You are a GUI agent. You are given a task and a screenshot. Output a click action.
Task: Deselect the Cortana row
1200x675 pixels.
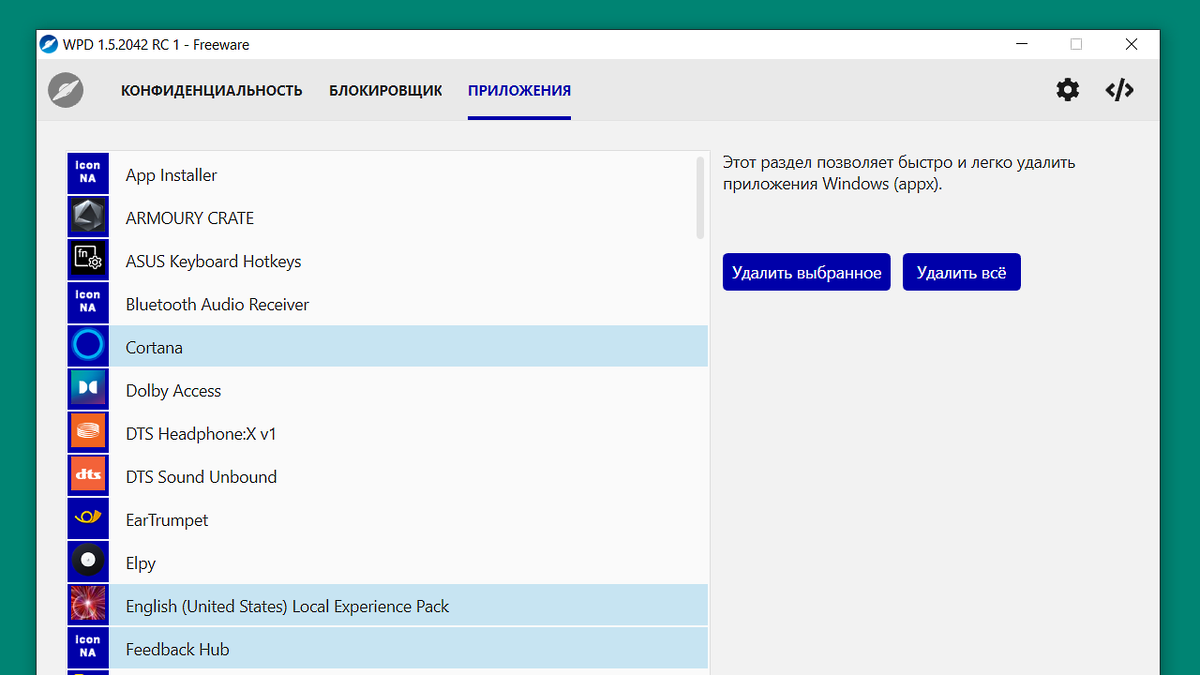pos(388,347)
